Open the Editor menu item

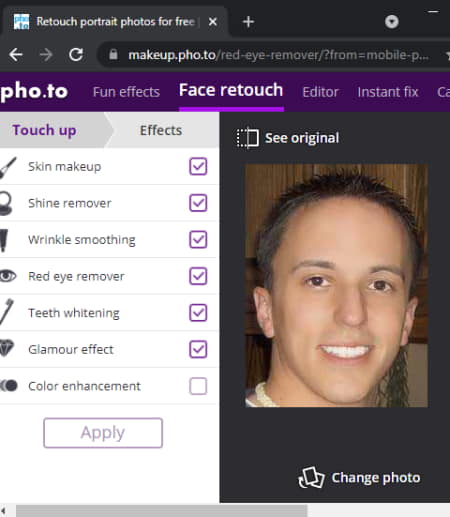pos(320,92)
